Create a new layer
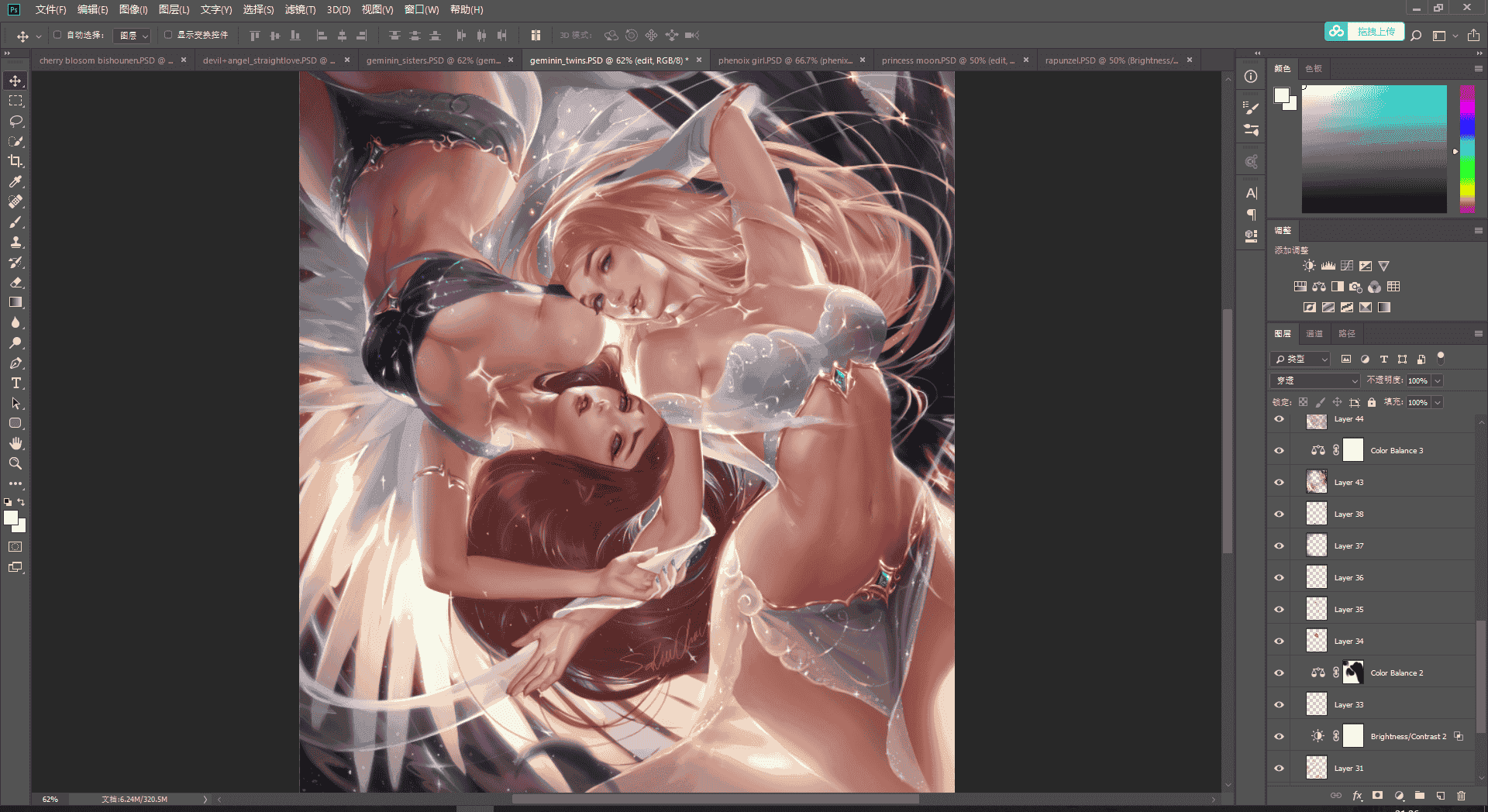1488x812 pixels. pyautogui.click(x=1441, y=796)
